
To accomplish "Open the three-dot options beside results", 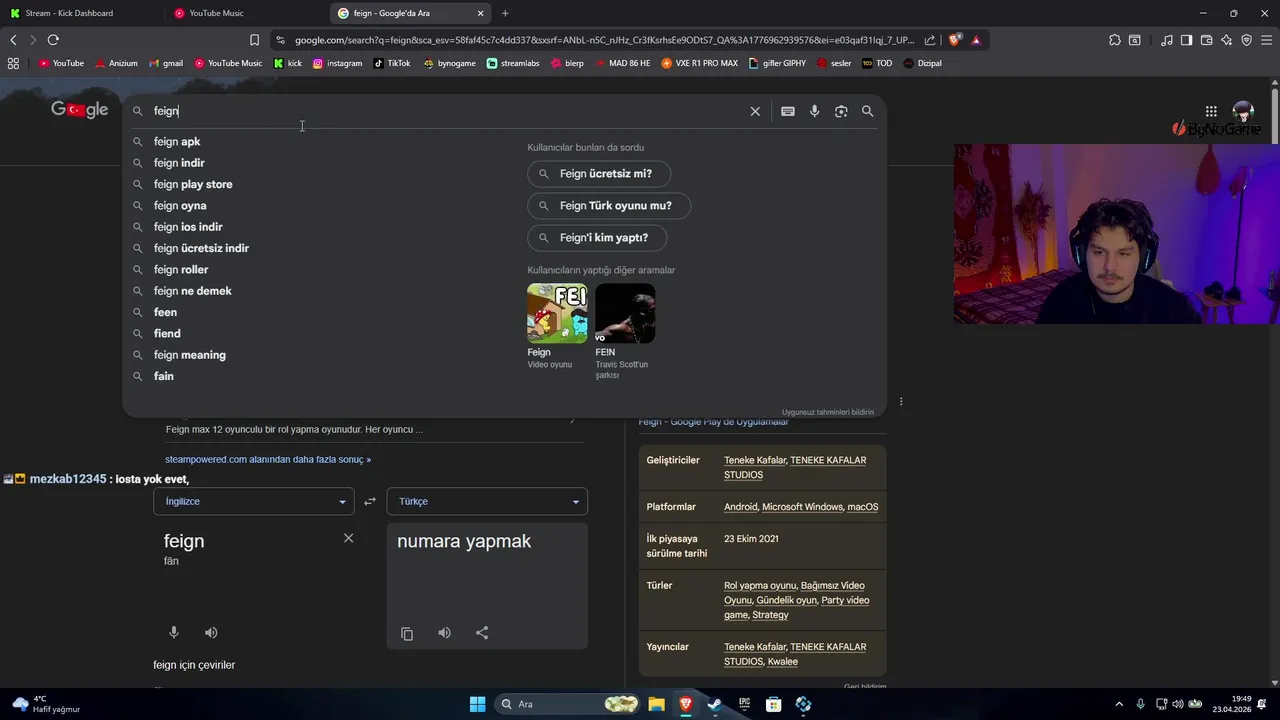I will 901,402.
